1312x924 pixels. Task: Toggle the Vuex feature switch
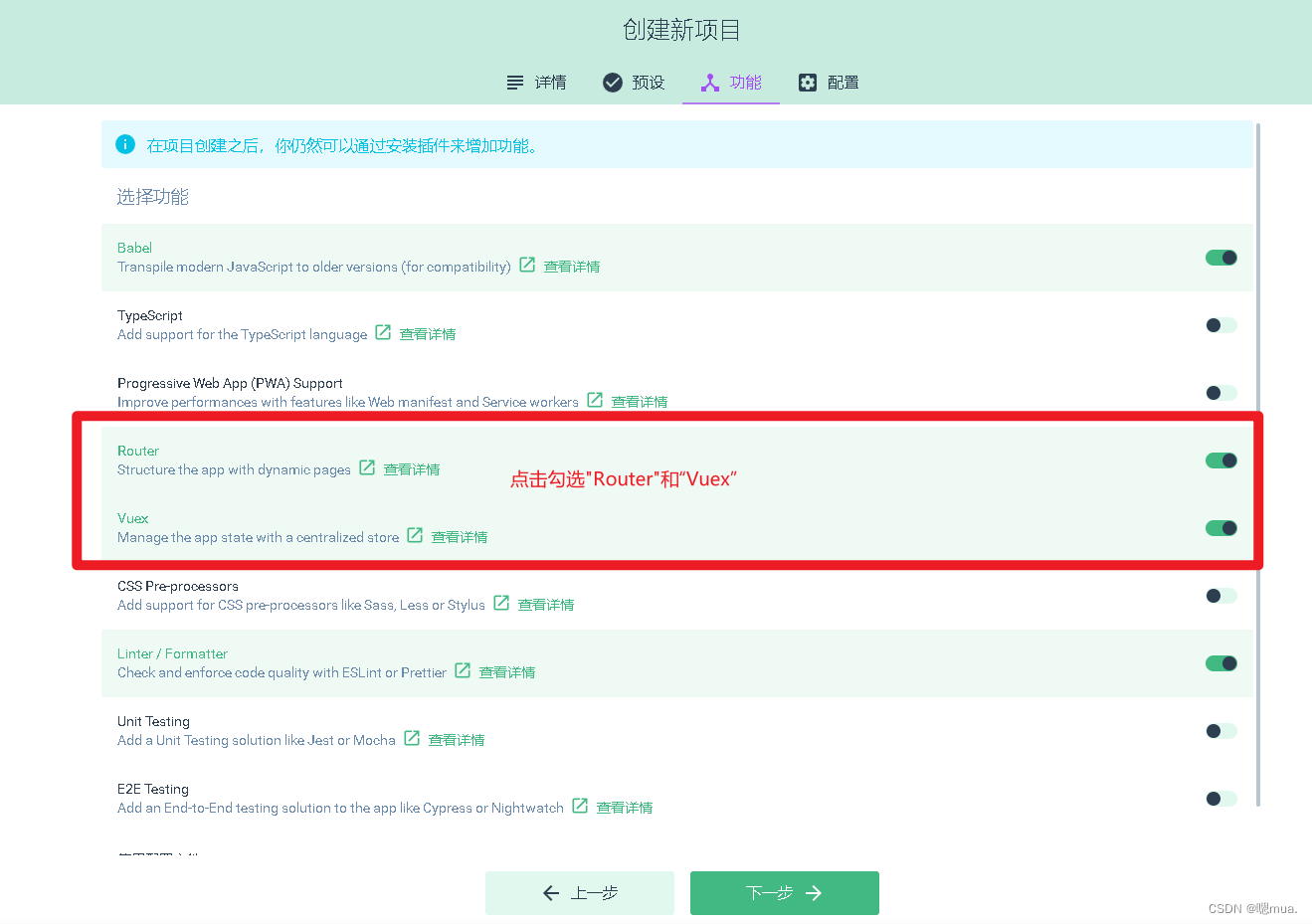(x=1221, y=528)
